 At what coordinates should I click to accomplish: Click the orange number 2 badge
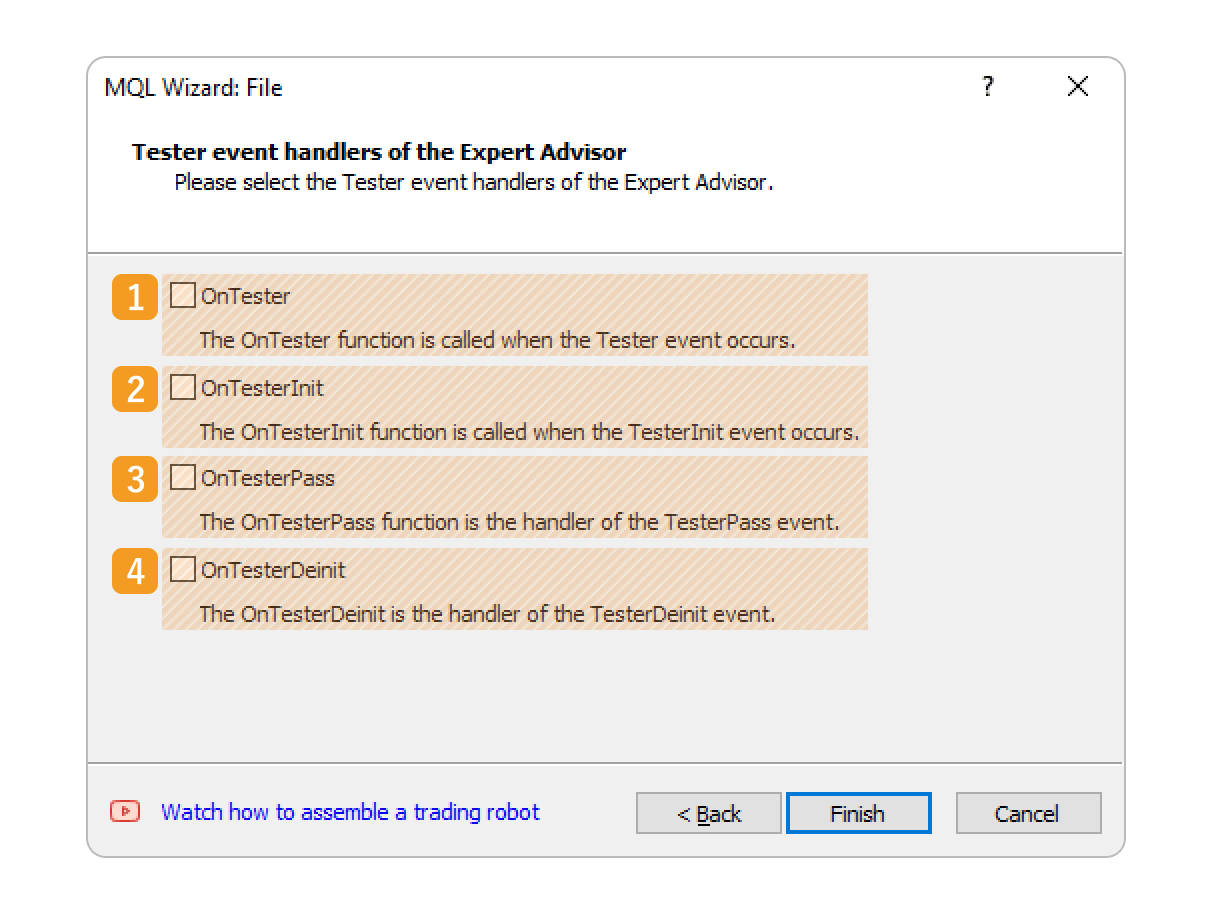[x=135, y=389]
